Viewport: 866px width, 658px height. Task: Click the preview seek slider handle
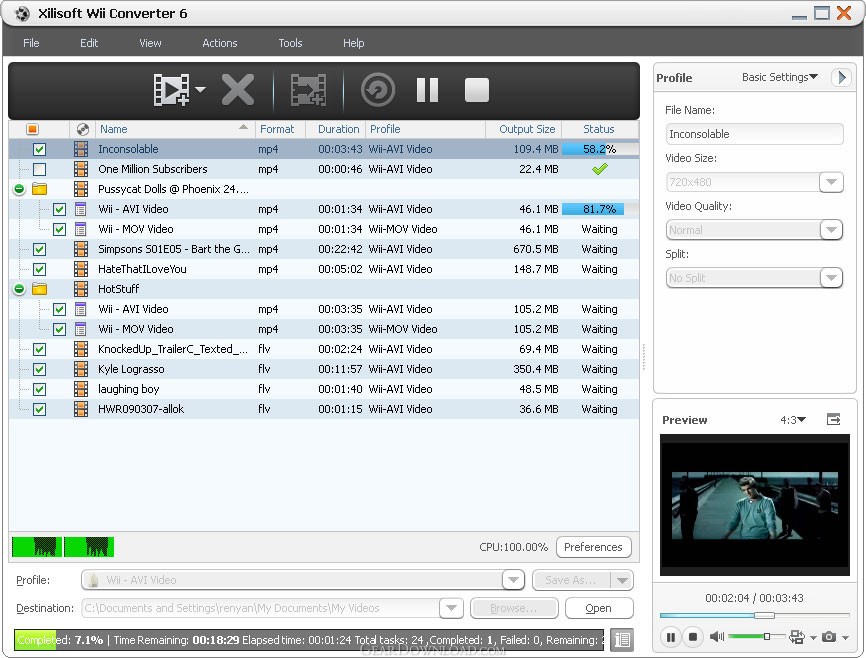coord(764,615)
